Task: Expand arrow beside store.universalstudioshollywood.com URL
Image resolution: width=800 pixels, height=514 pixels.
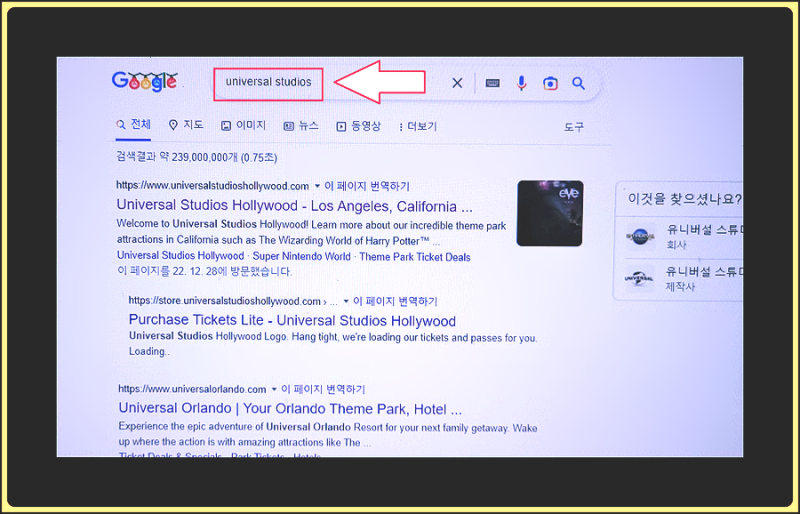Action: pyautogui.click(x=346, y=301)
